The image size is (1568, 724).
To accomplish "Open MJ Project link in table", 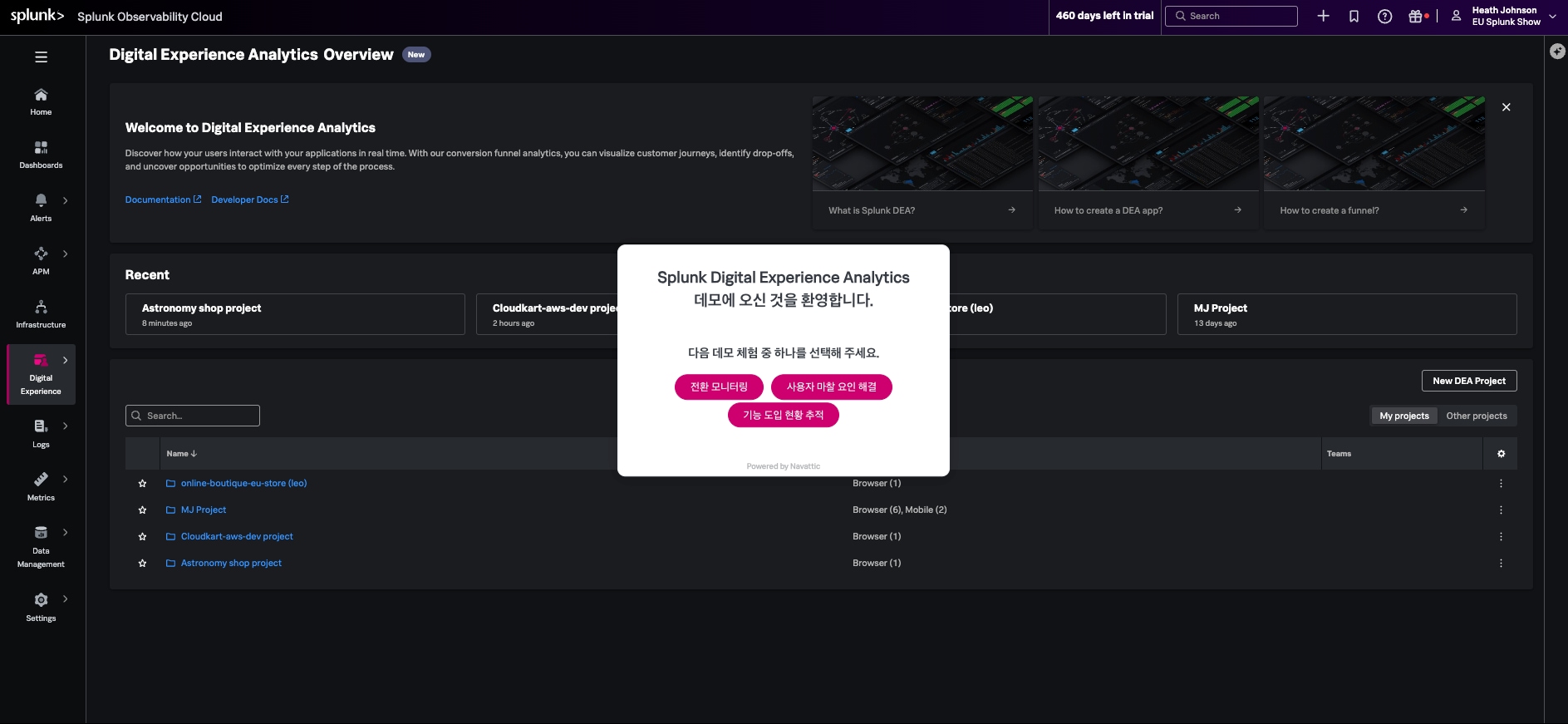I will point(204,510).
